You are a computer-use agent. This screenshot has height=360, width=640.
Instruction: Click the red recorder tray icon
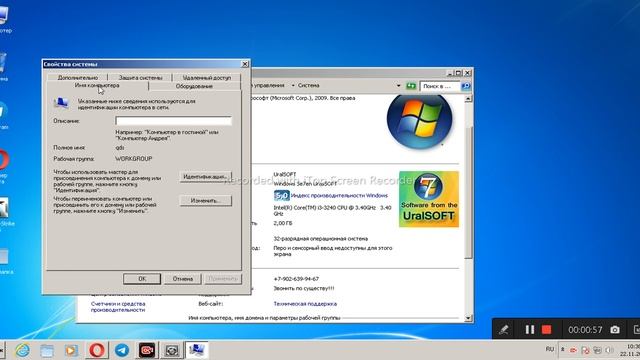click(573, 350)
